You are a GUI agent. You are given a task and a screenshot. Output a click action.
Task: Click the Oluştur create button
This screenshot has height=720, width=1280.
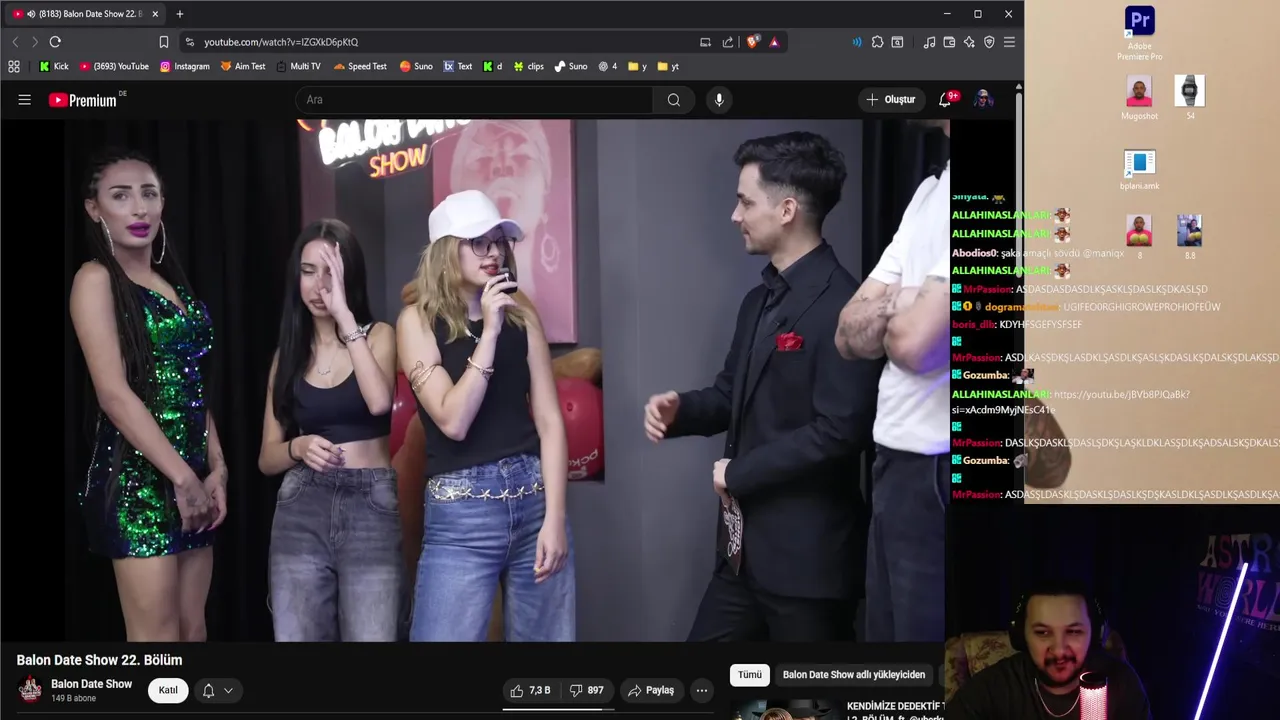(890, 99)
